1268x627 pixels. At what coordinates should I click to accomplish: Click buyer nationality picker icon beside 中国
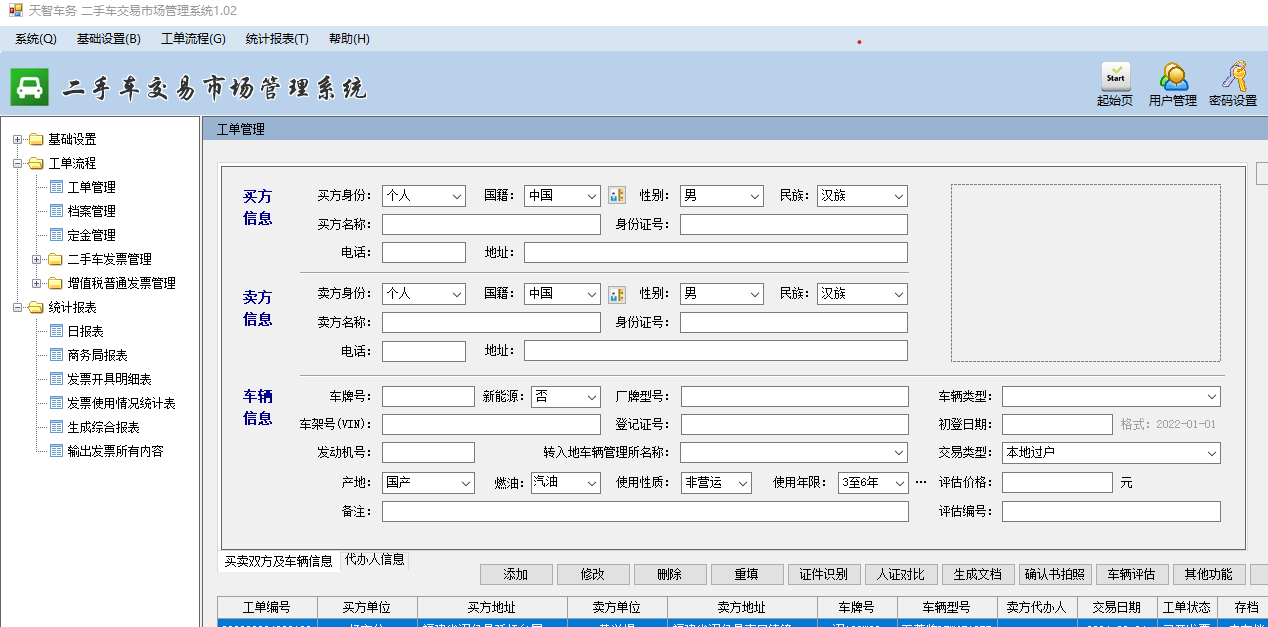coord(617,196)
